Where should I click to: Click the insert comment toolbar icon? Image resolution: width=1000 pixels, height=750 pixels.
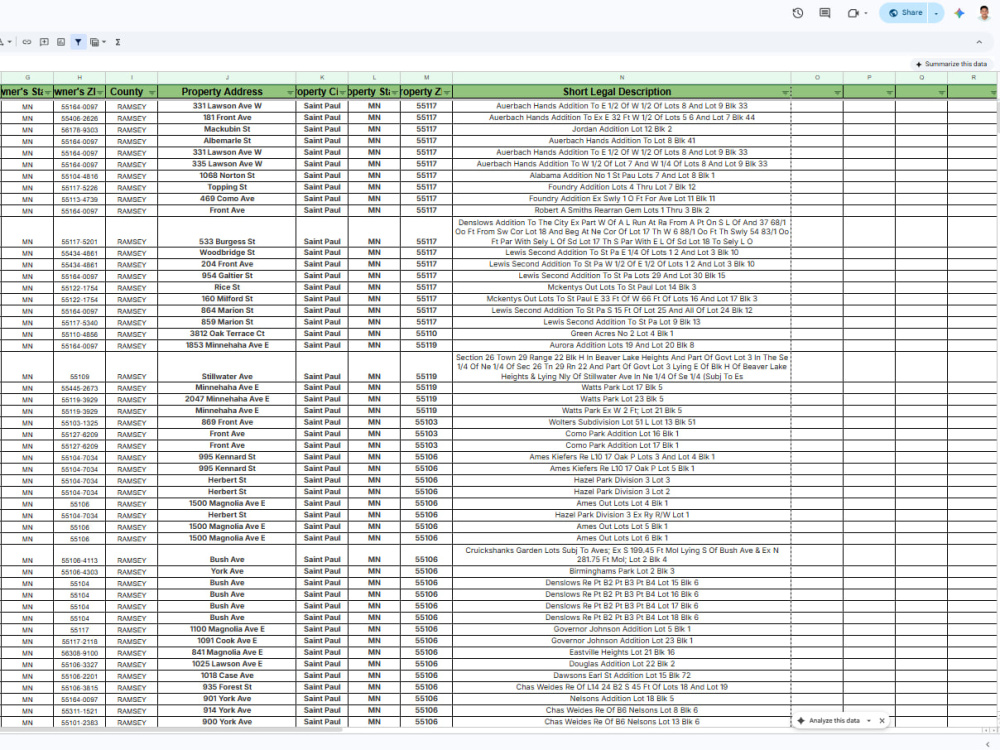coord(44,42)
